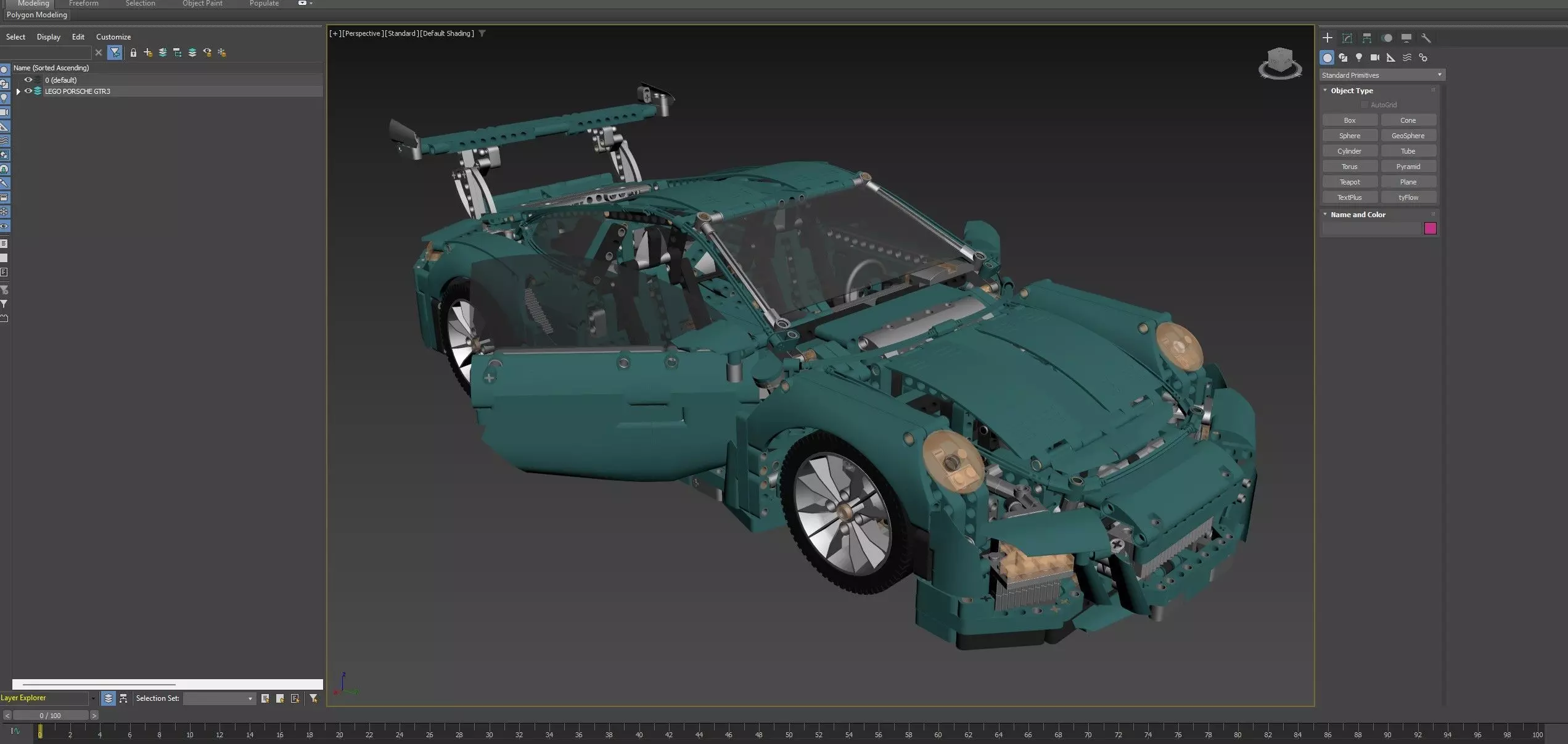Click the Selection Set filter funnel icon
This screenshot has width=1568, height=744.
313,698
